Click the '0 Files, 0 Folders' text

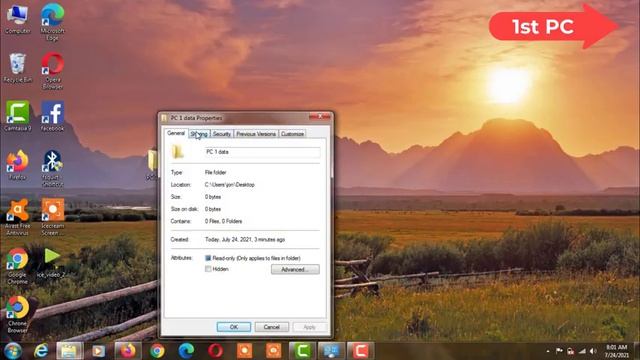coord(223,221)
